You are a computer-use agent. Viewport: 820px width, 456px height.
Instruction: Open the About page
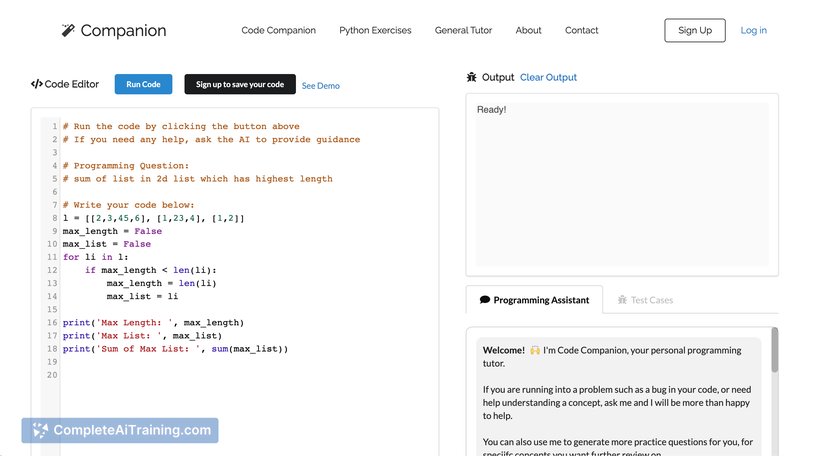coord(528,30)
